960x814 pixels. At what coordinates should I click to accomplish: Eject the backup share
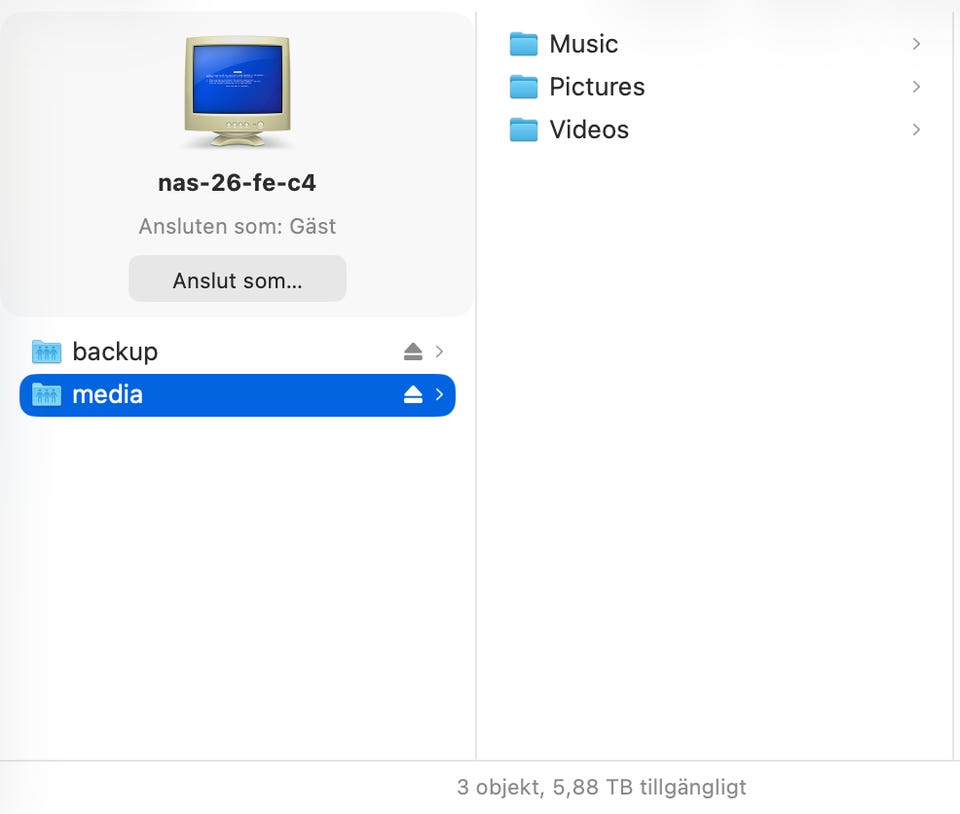[413, 352]
